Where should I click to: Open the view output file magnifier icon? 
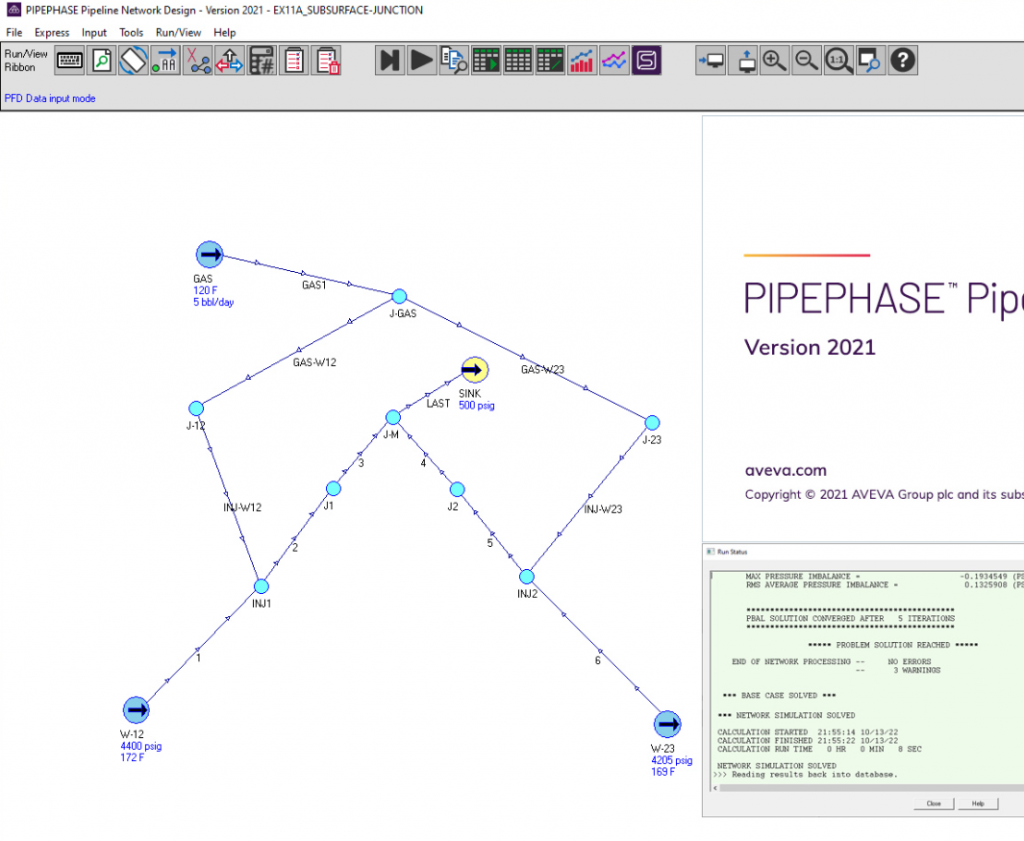click(x=454, y=61)
